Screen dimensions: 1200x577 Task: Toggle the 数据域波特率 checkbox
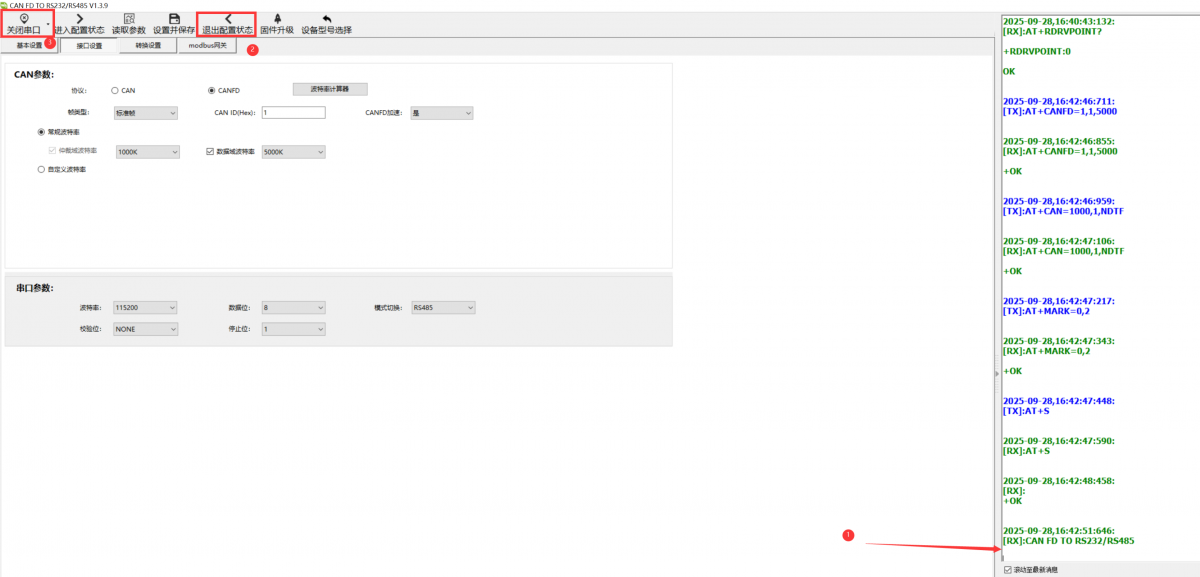click(210, 152)
